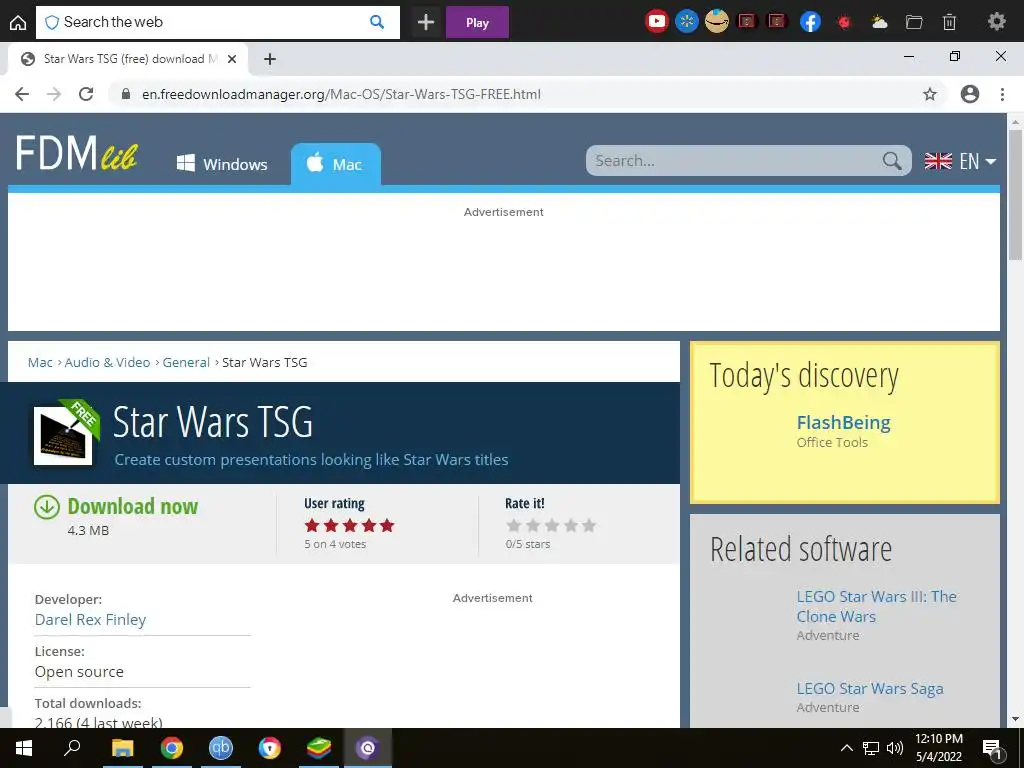Open a new browser tab
The width and height of the screenshot is (1024, 768).
coord(270,59)
